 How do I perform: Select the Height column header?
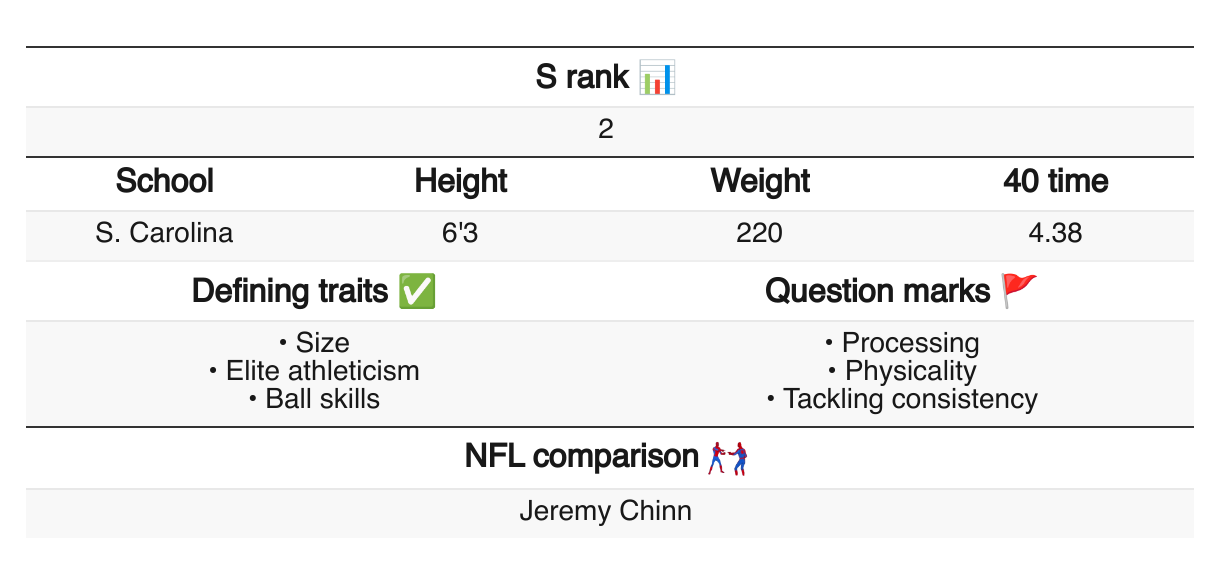[x=461, y=181]
